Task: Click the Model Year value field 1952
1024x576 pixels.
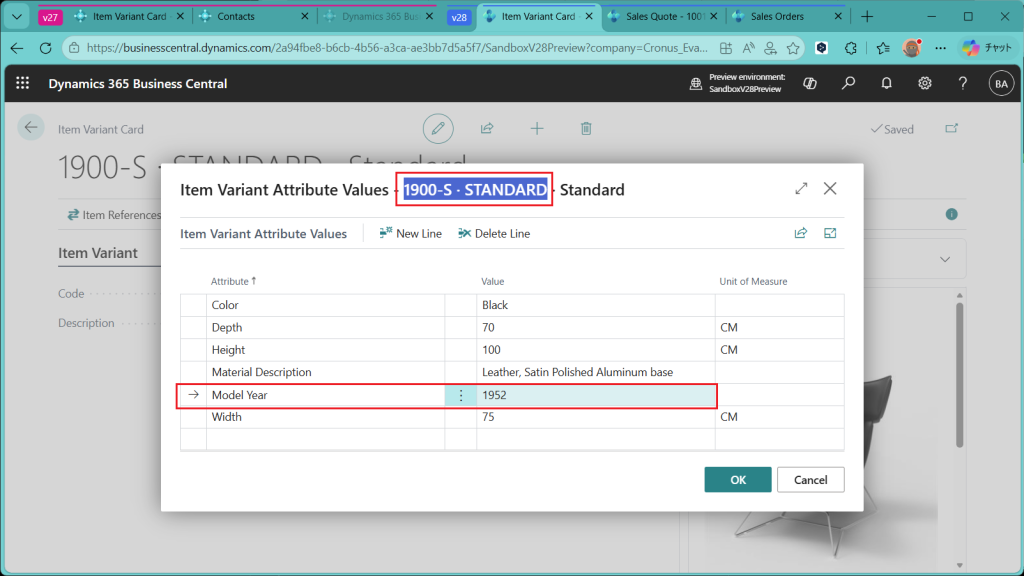Action: point(594,395)
